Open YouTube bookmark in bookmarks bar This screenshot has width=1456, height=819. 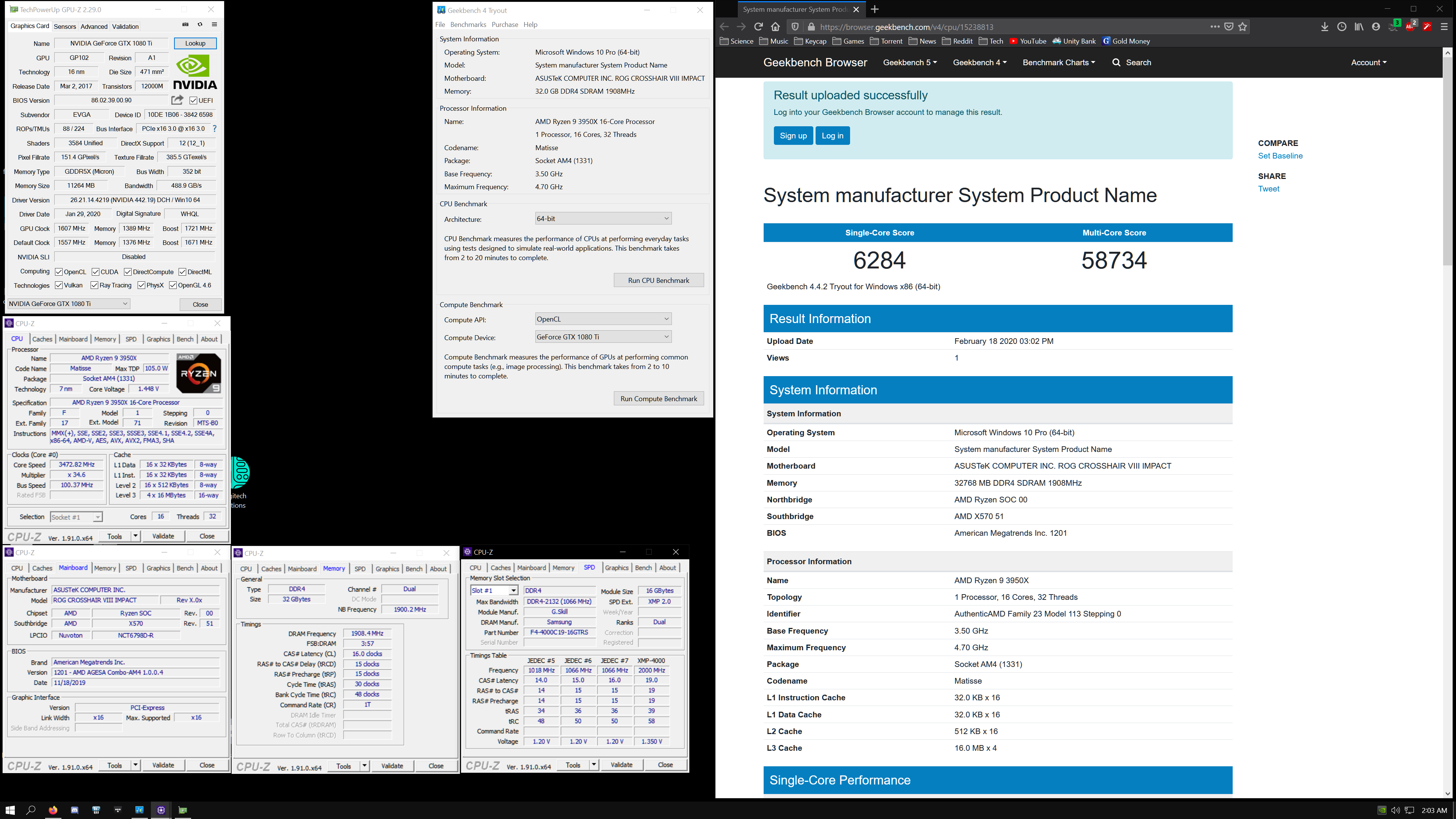[x=1027, y=41]
